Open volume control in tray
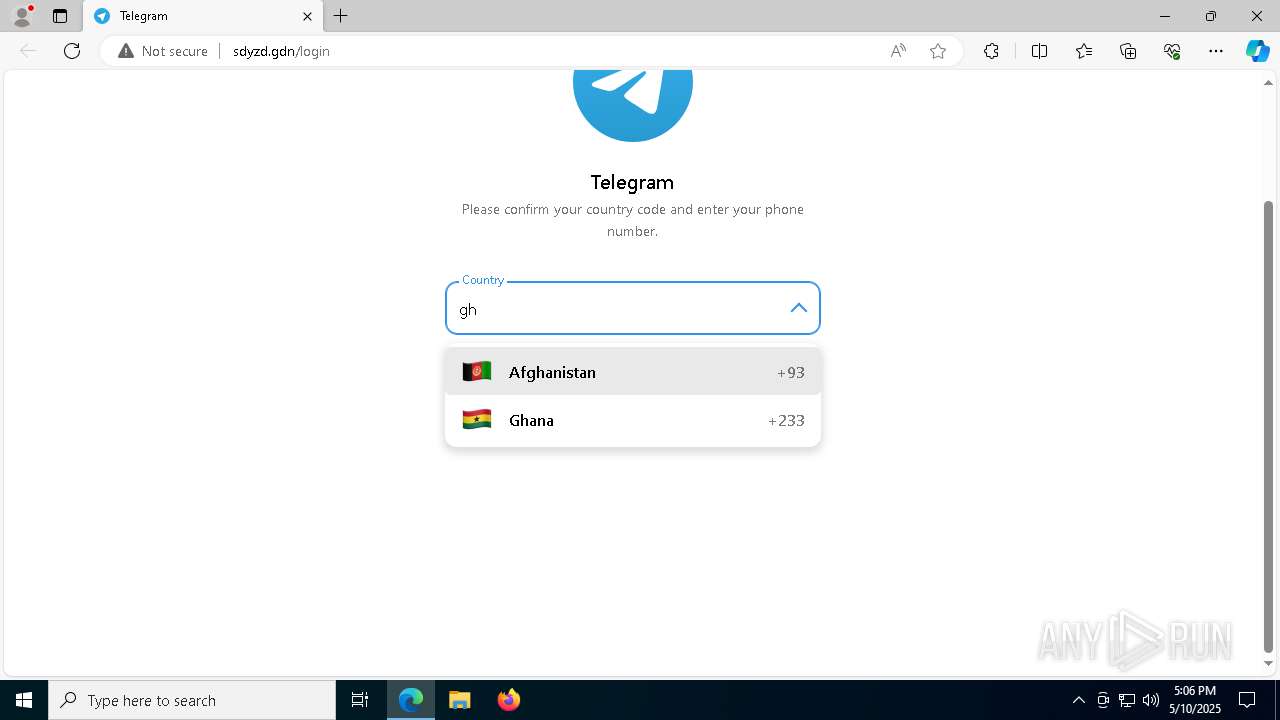Image resolution: width=1280 pixels, height=720 pixels. pyautogui.click(x=1151, y=700)
